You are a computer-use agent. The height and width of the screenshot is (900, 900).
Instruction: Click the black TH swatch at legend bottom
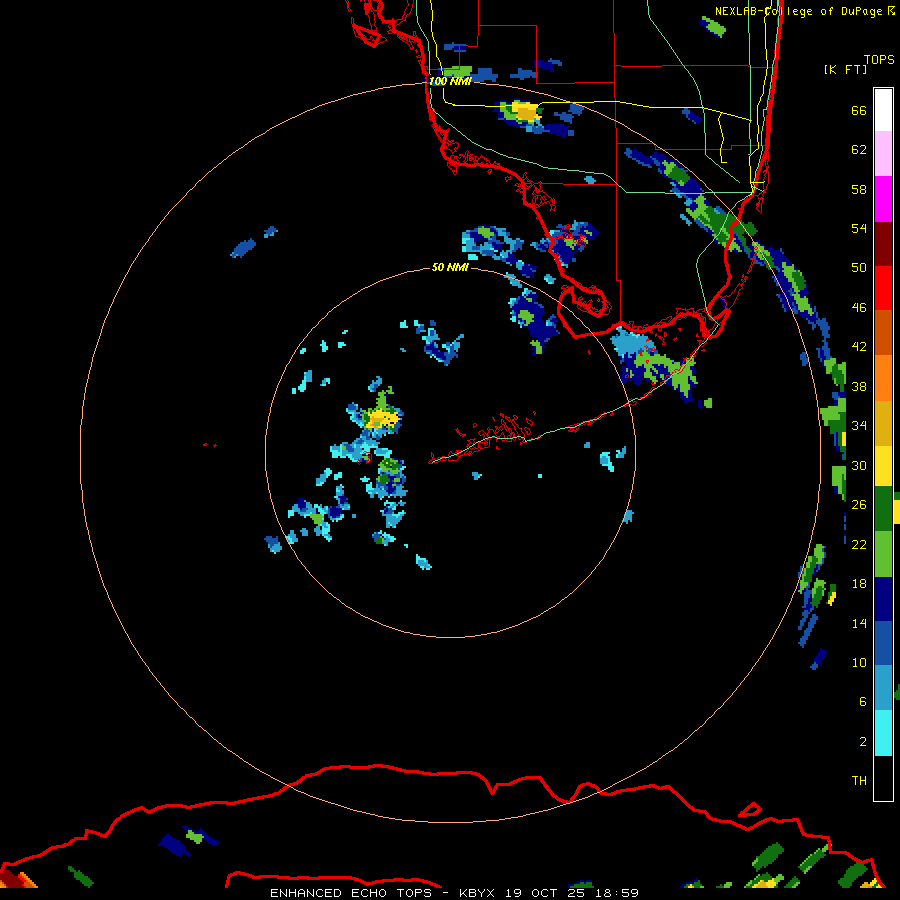tap(883, 778)
